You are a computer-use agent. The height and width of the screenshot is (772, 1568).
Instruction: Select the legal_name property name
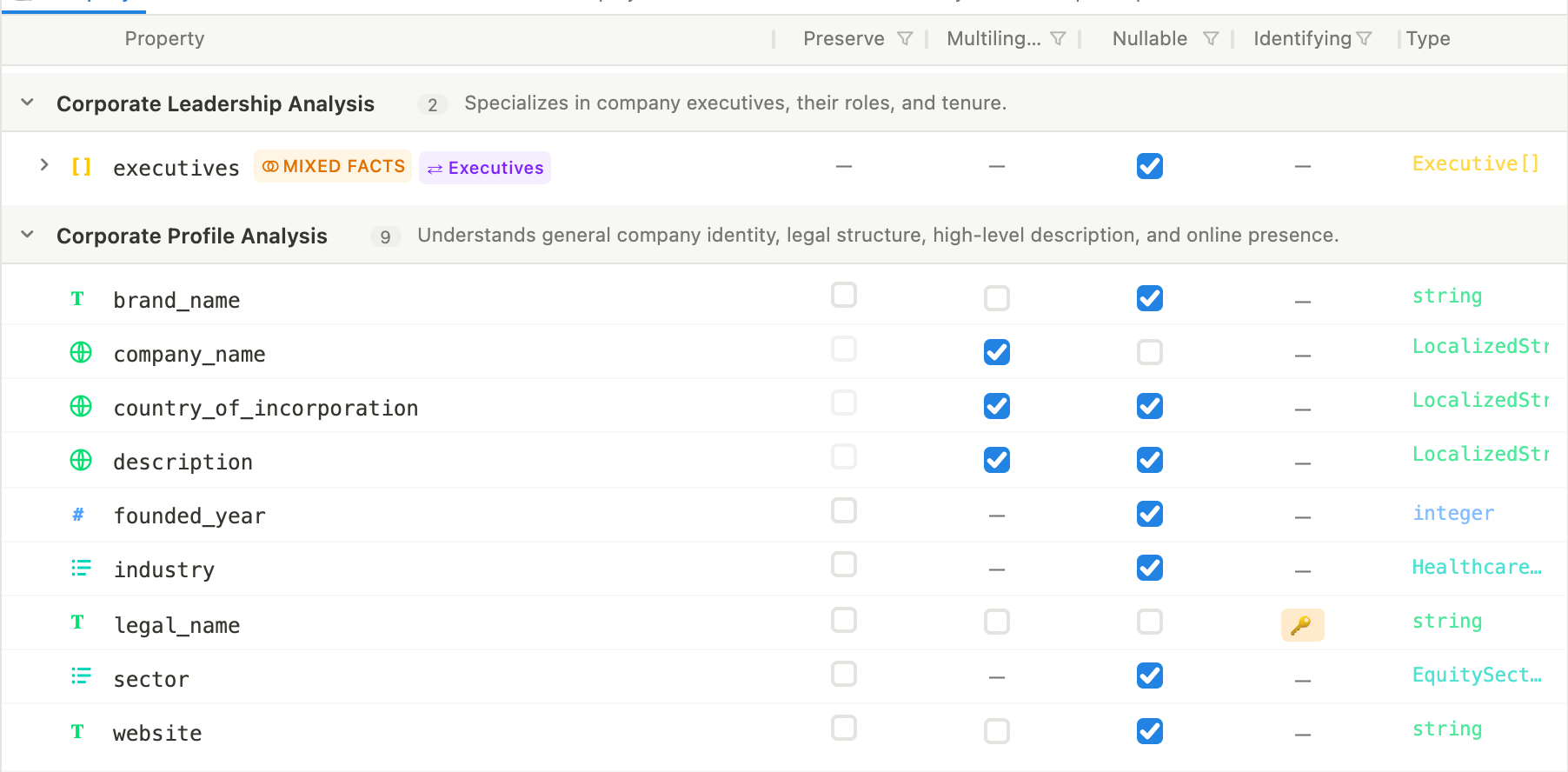click(177, 626)
